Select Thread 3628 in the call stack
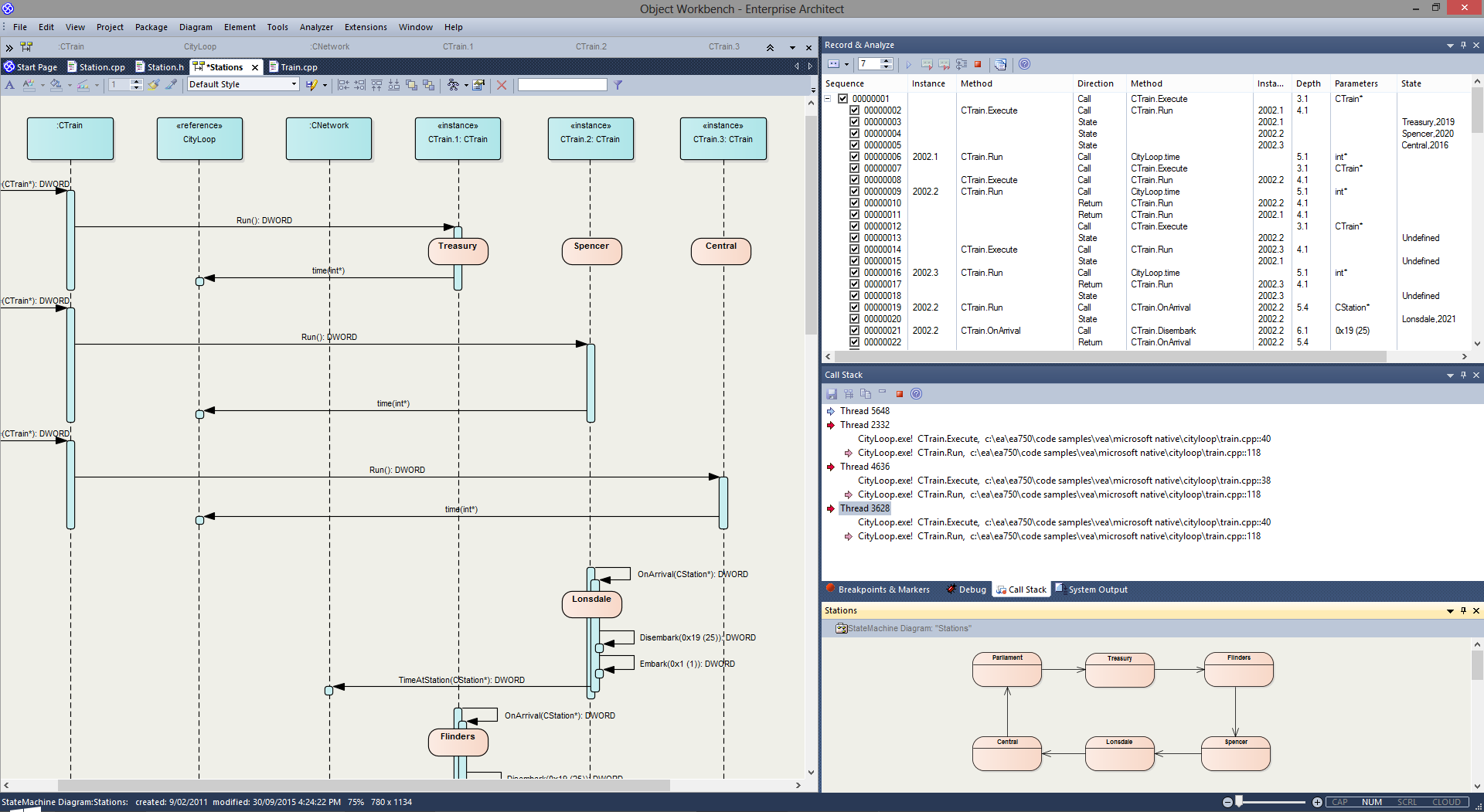This screenshot has height=812, width=1484. coord(864,508)
